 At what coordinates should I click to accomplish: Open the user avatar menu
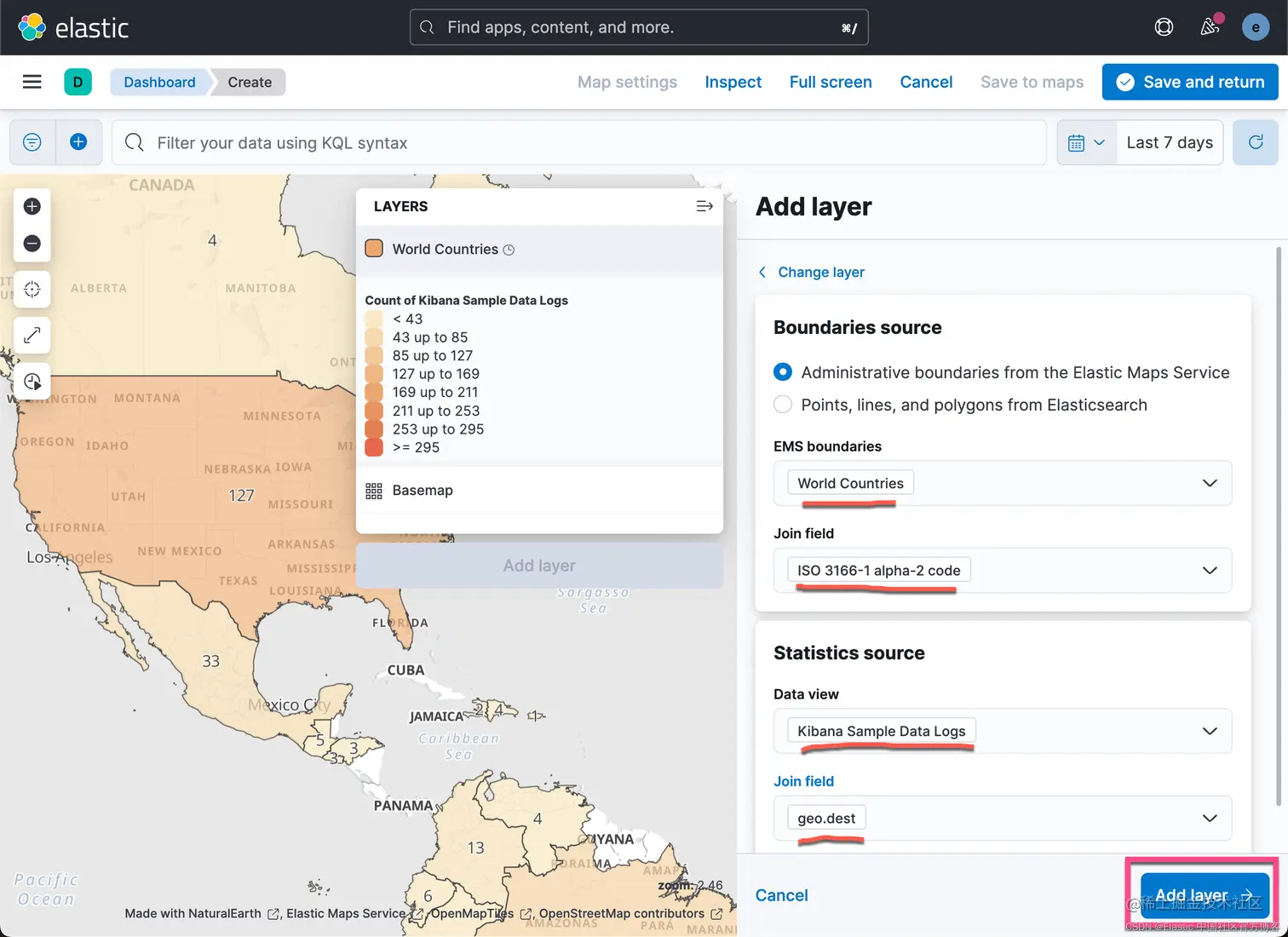[x=1256, y=27]
